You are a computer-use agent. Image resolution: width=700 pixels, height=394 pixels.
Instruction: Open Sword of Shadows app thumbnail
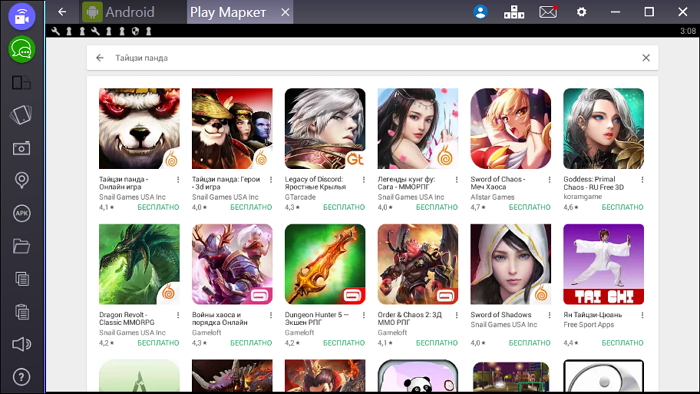[511, 264]
